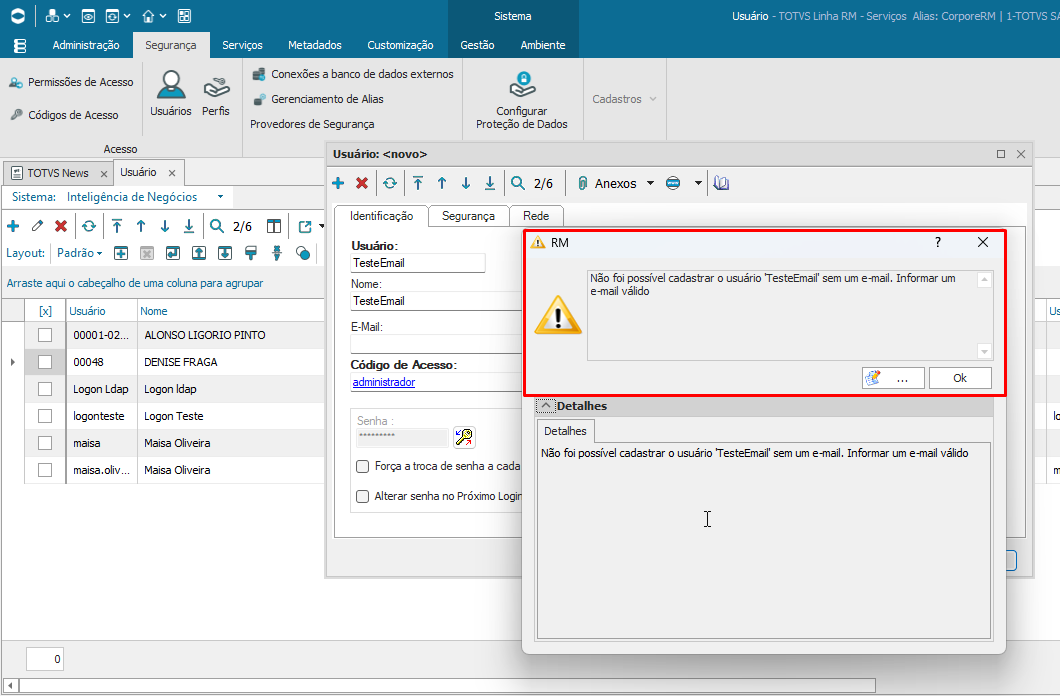Image resolution: width=1060 pixels, height=696 pixels.
Task: Tick the checkbox for user 00001-02 ALONSO LIGORIO PINTO
Action: 45,335
